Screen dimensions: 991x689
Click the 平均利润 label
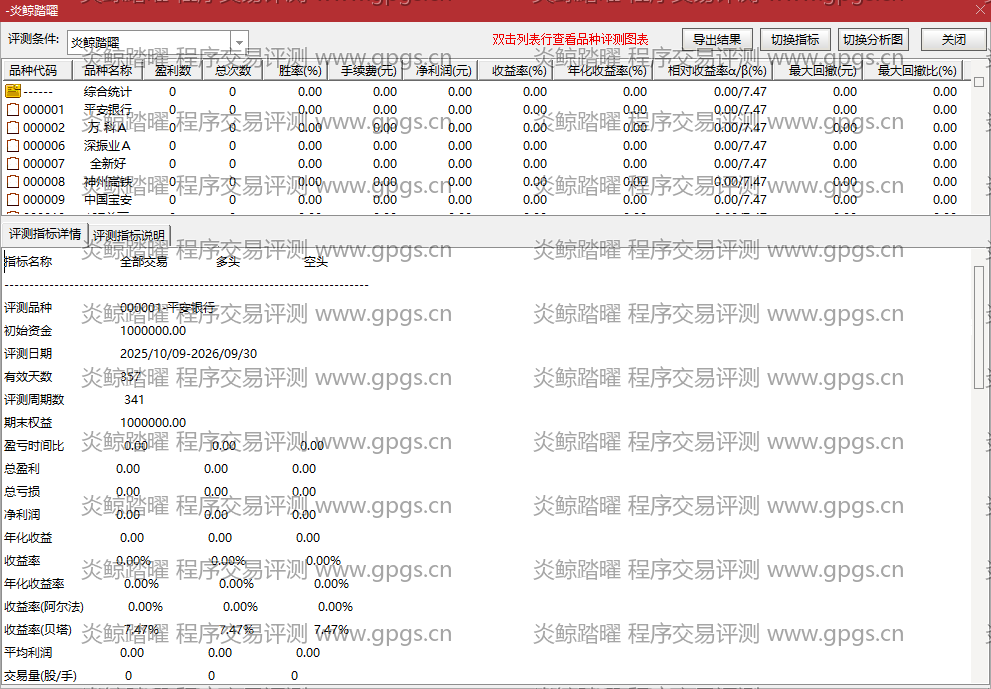tap(28, 652)
